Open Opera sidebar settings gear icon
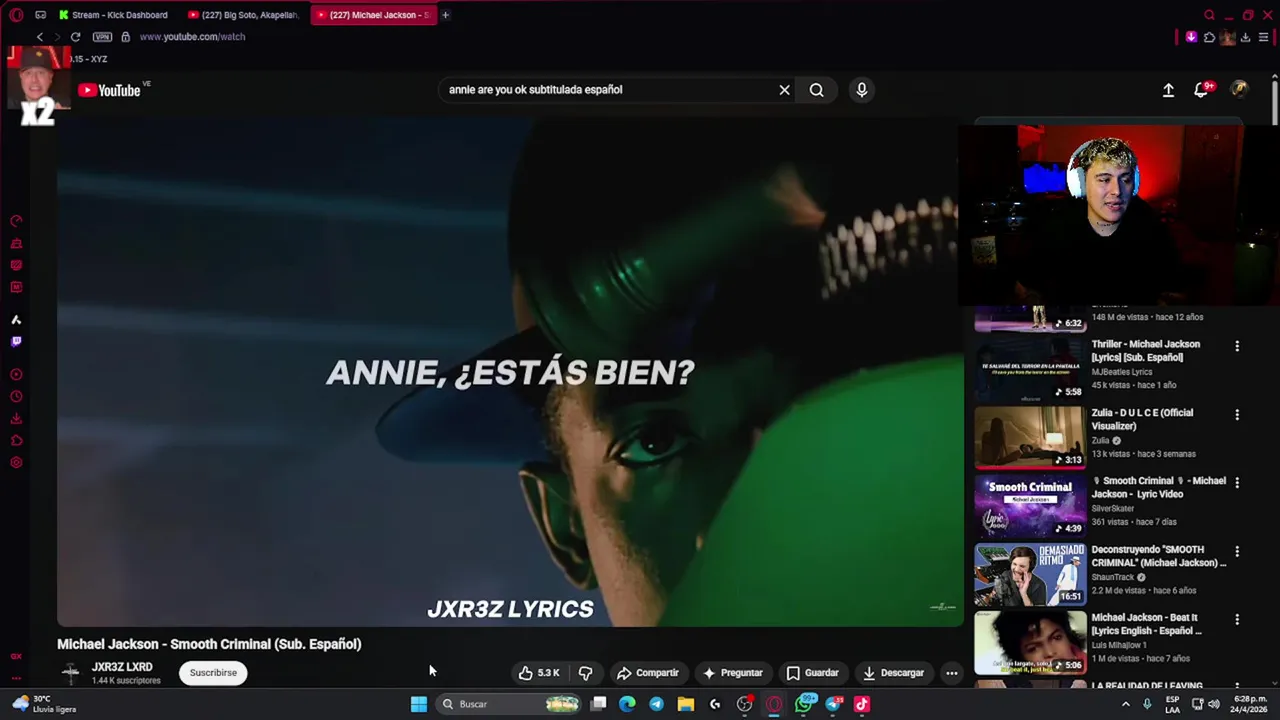 point(16,463)
